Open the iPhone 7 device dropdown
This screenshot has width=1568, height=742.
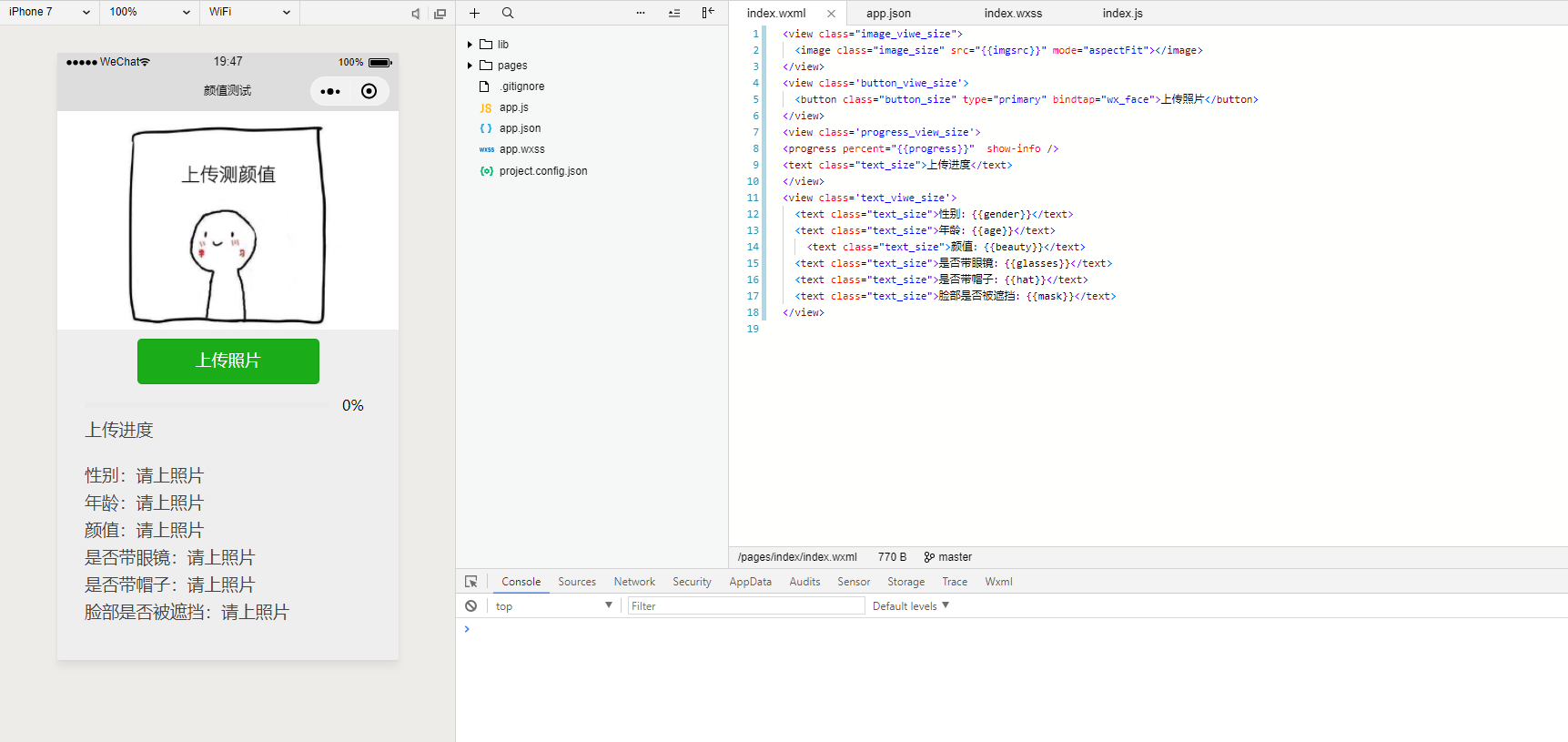pos(50,13)
